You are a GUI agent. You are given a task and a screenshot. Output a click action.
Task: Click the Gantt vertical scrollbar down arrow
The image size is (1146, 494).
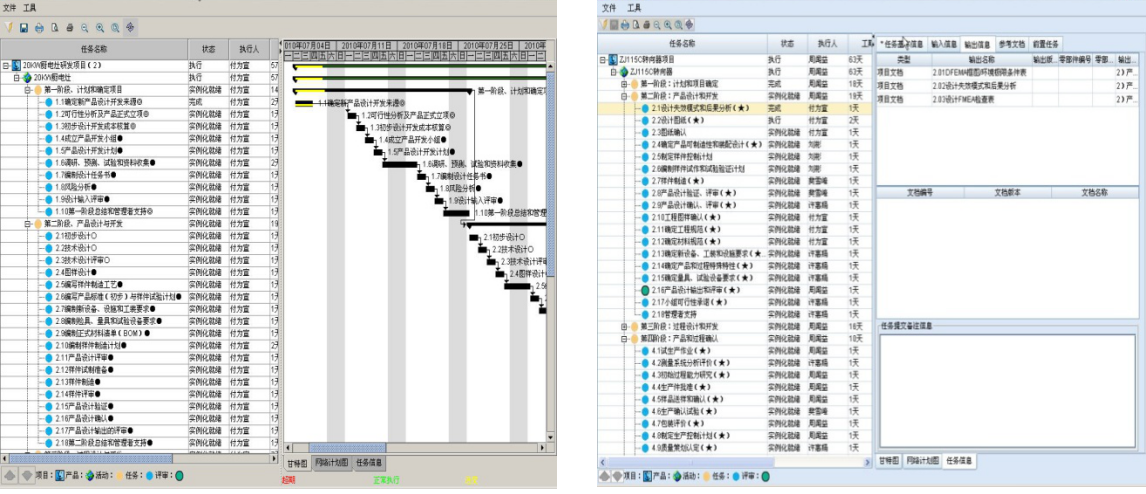(x=550, y=438)
